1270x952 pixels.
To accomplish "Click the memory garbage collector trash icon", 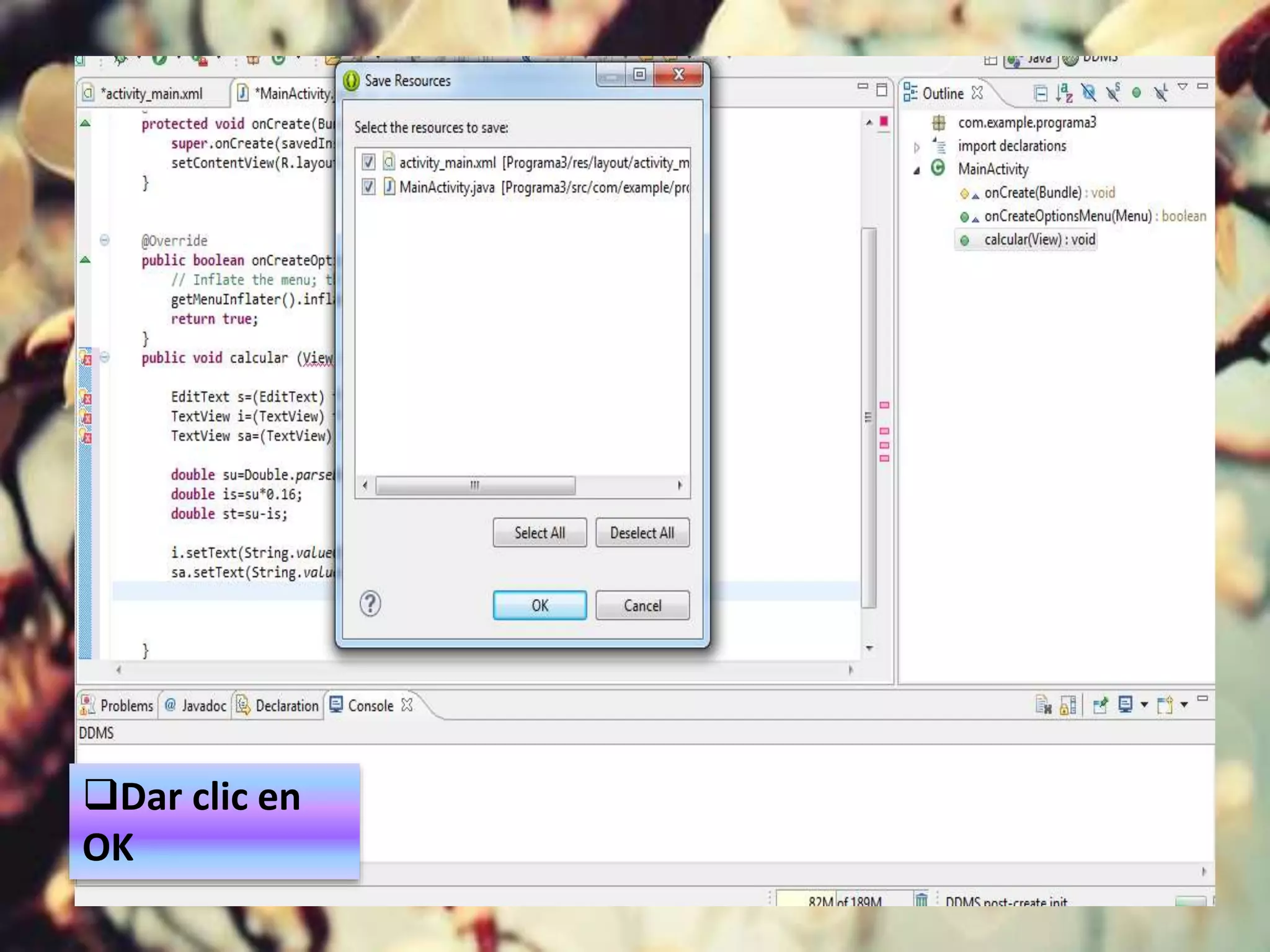I will pos(921,899).
